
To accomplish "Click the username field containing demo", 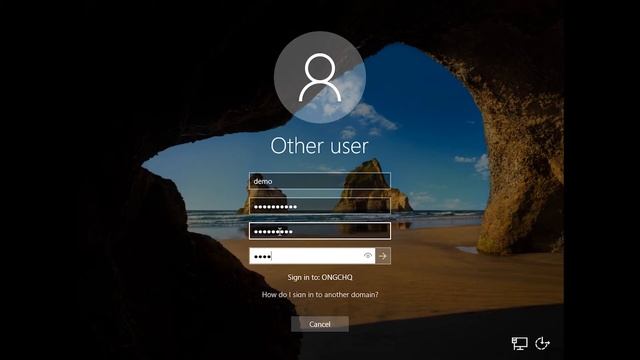I will 320,181.
